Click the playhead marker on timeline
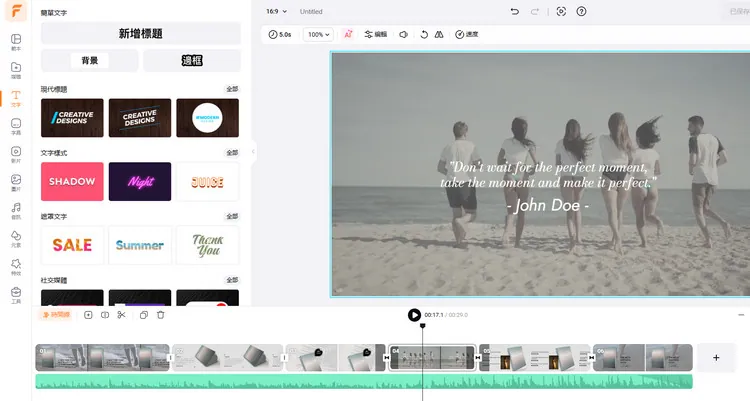 click(x=422, y=326)
